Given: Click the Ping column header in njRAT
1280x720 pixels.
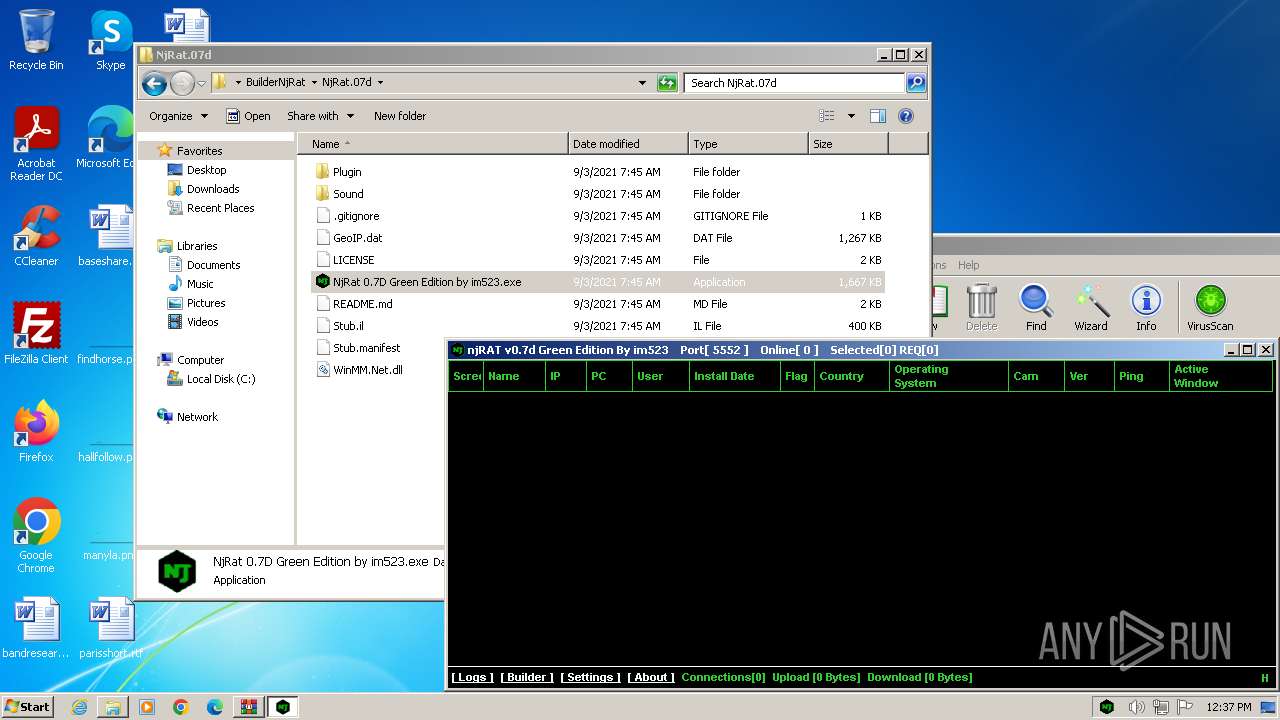Looking at the screenshot, I should tap(1142, 376).
